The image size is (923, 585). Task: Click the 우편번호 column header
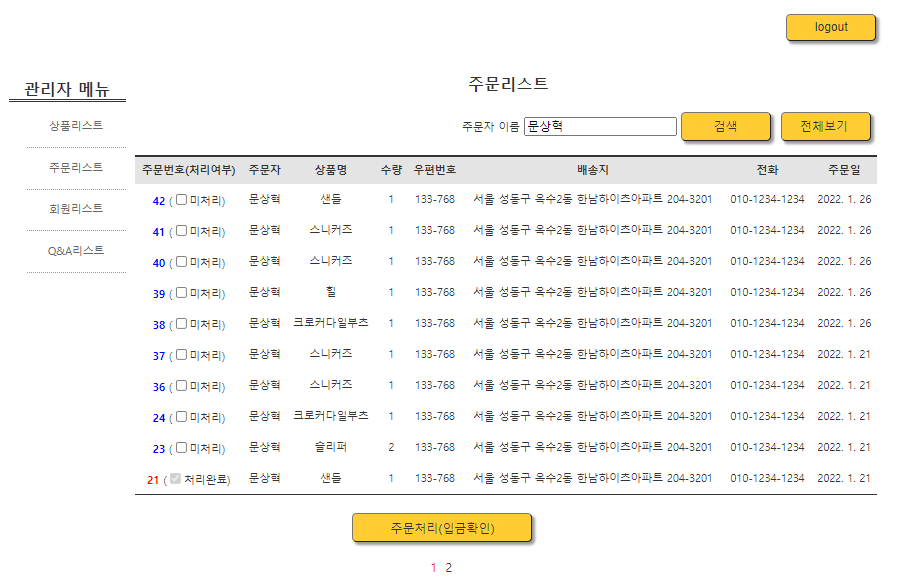(x=434, y=170)
